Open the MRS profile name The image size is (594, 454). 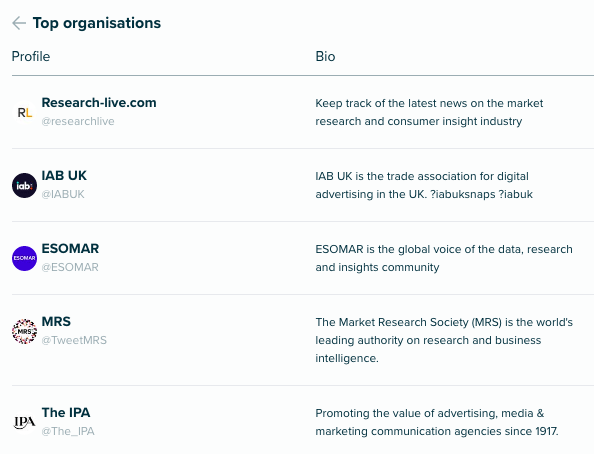click(56, 321)
